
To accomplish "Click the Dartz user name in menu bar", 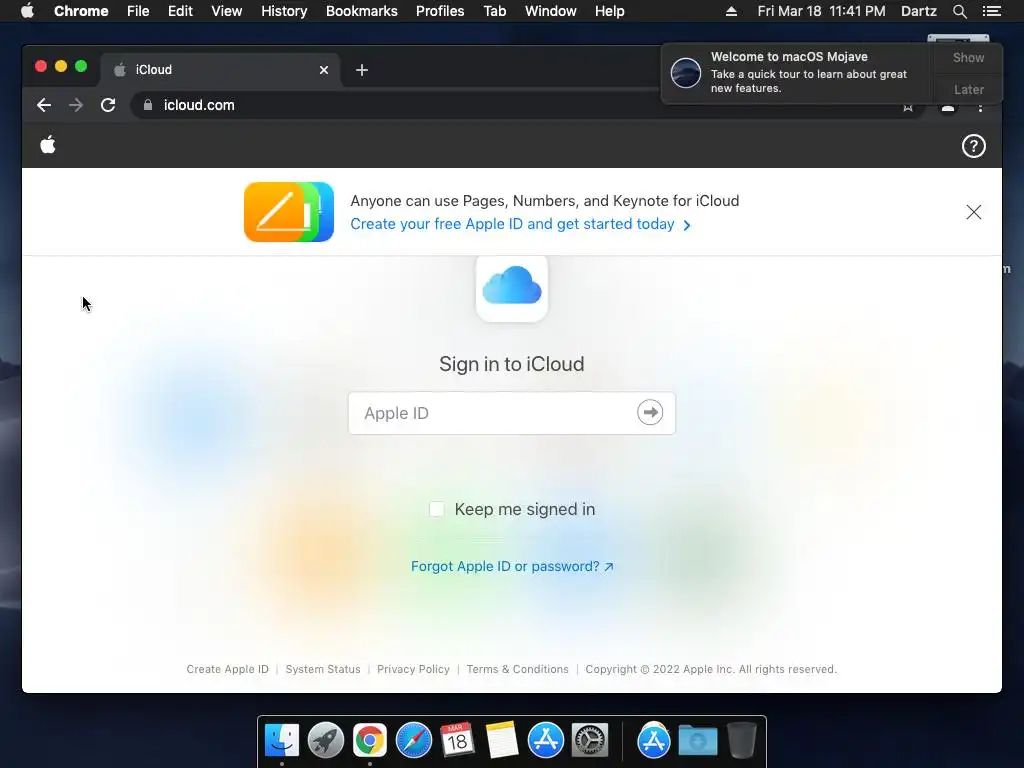I will coord(918,11).
